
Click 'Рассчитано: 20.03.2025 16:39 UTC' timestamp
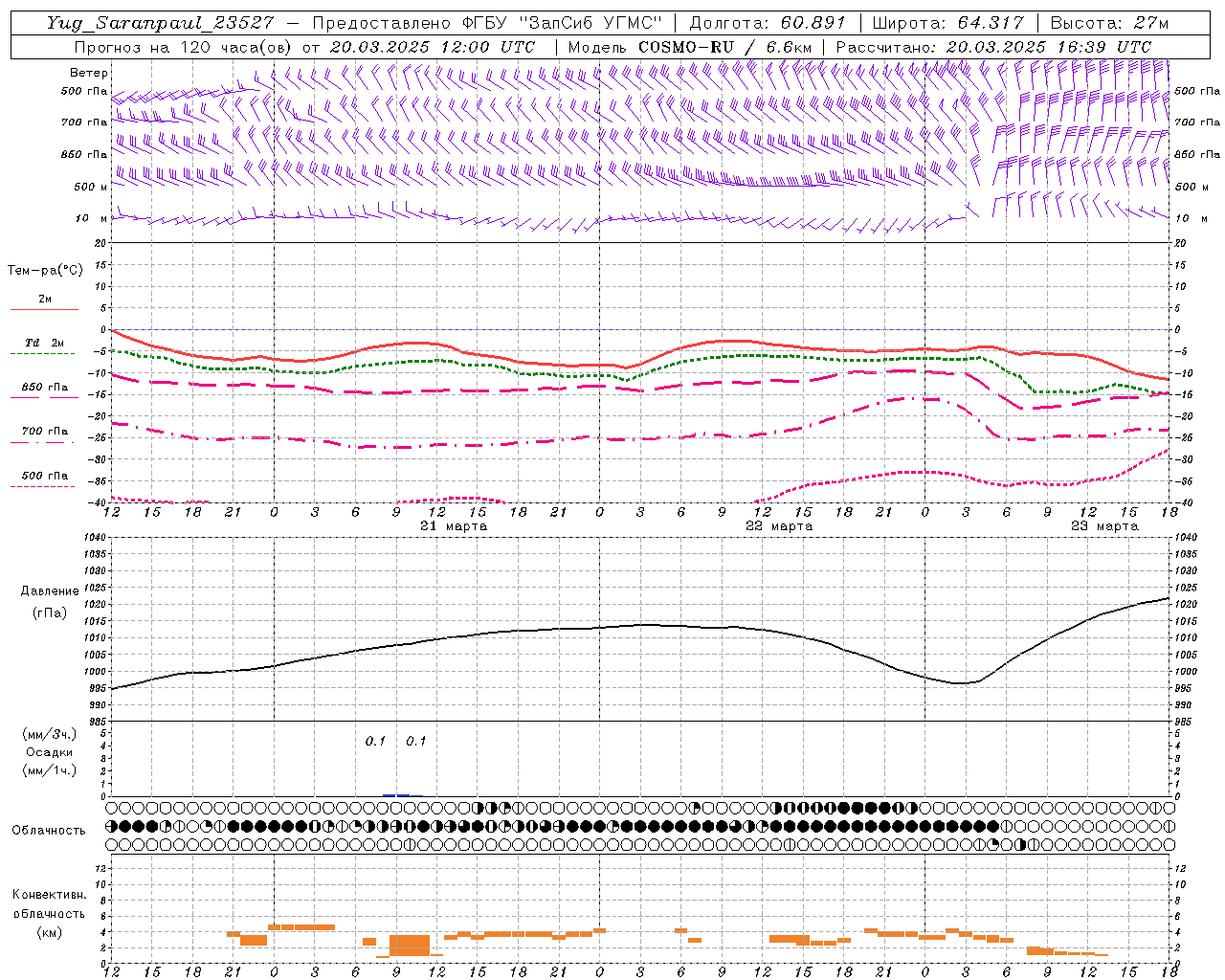click(993, 47)
